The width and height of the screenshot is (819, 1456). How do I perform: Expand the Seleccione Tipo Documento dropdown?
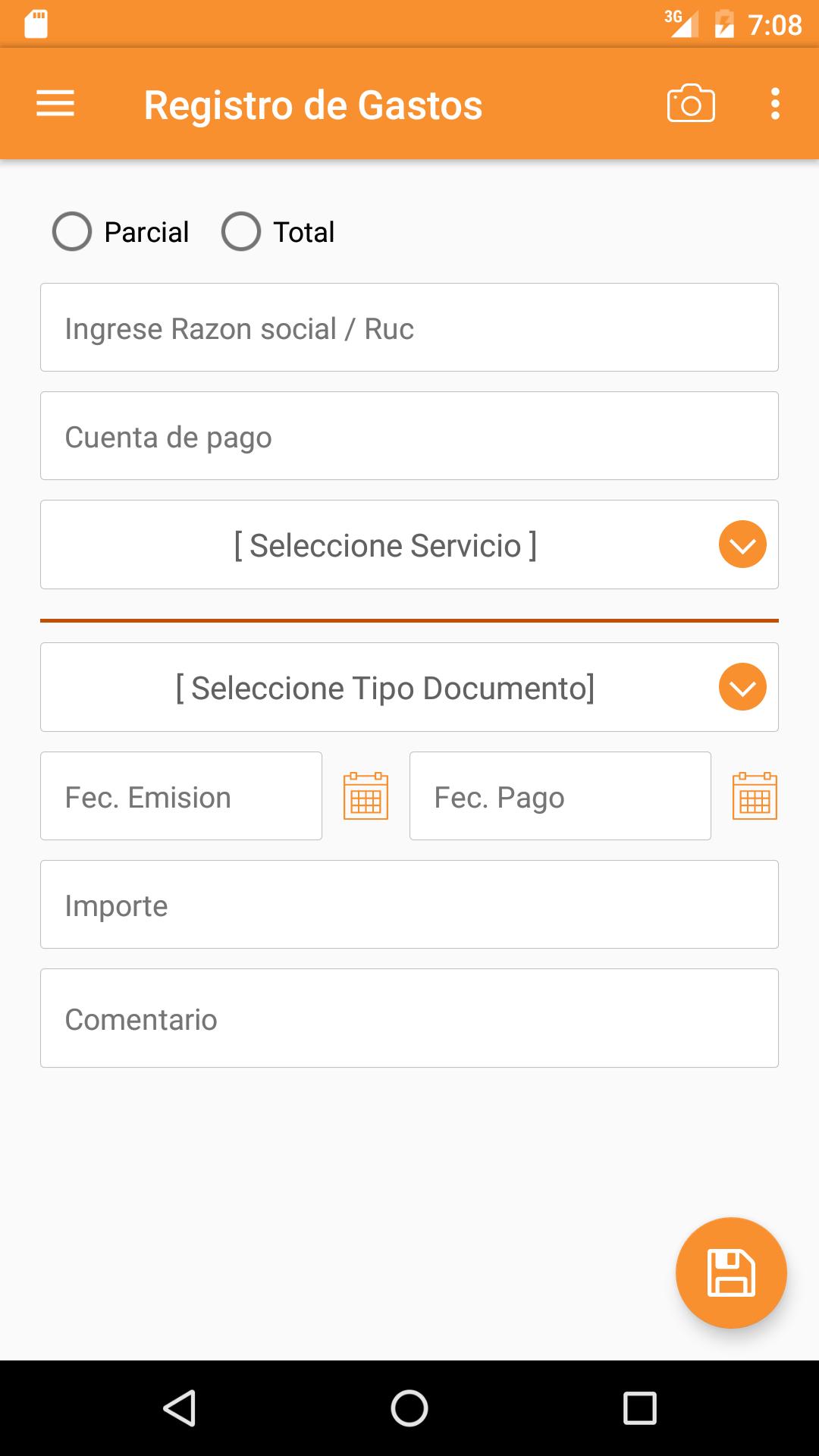point(385,688)
